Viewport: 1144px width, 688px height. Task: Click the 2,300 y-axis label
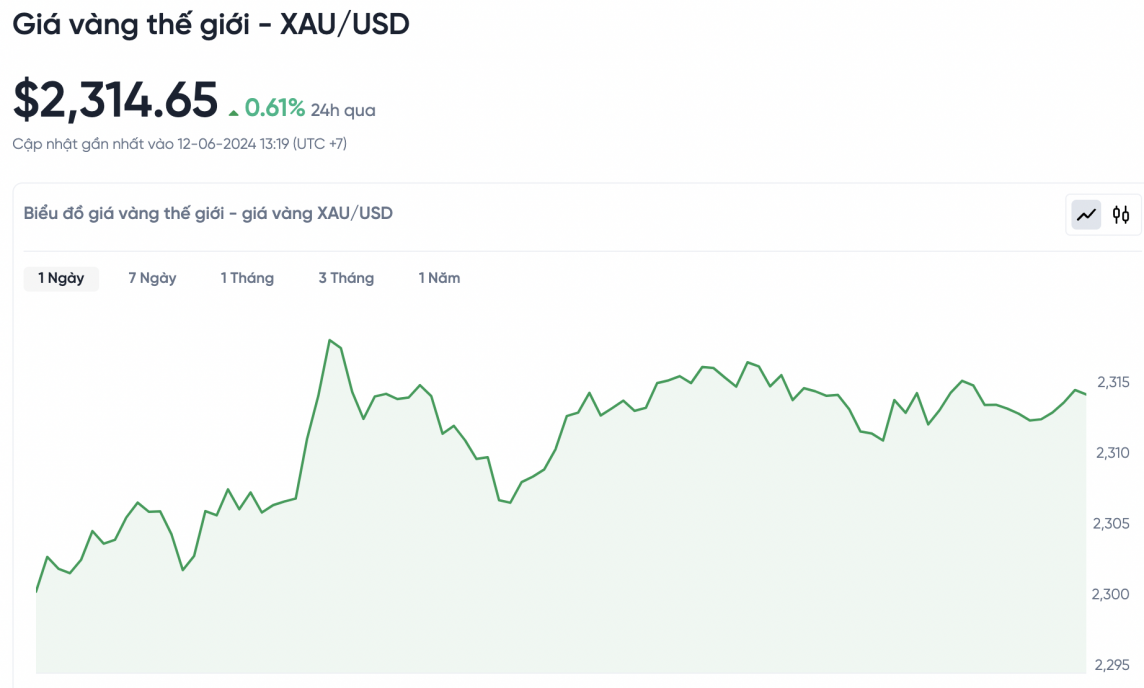coord(1113,594)
